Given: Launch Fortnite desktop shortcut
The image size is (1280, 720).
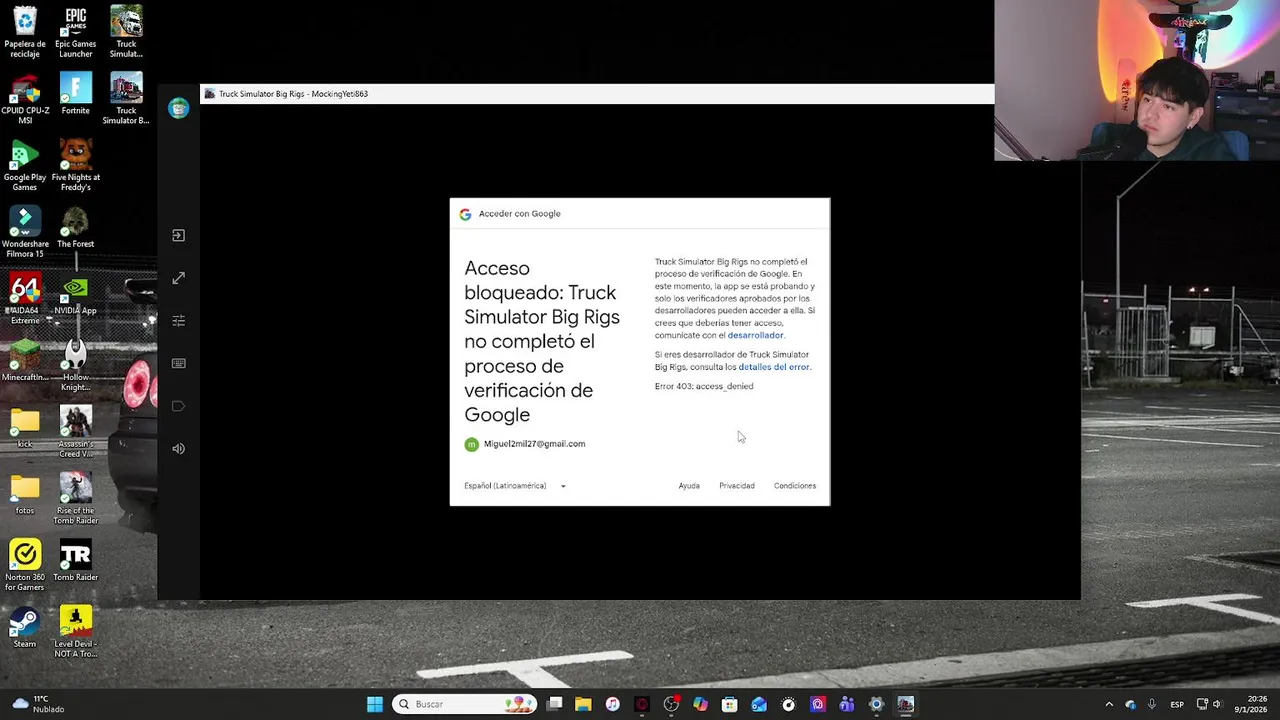Looking at the screenshot, I should [76, 94].
